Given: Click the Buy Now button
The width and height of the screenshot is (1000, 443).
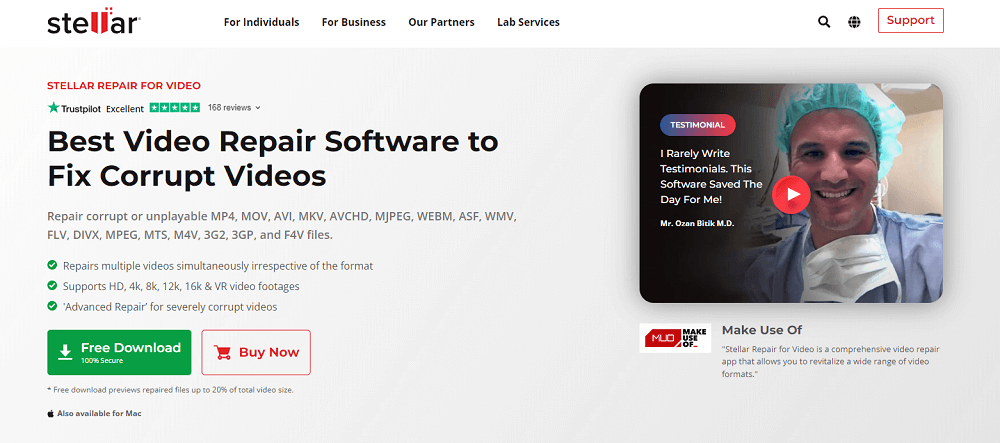Looking at the screenshot, I should point(256,352).
